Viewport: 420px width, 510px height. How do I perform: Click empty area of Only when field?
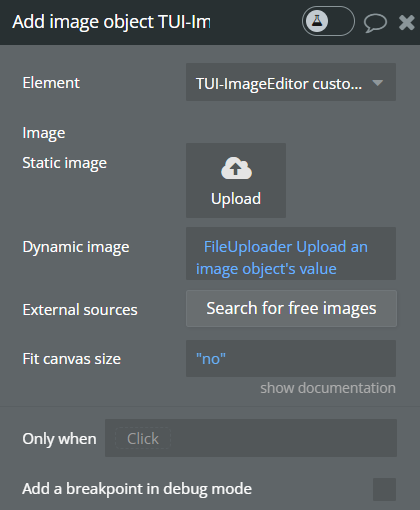pos(283,438)
